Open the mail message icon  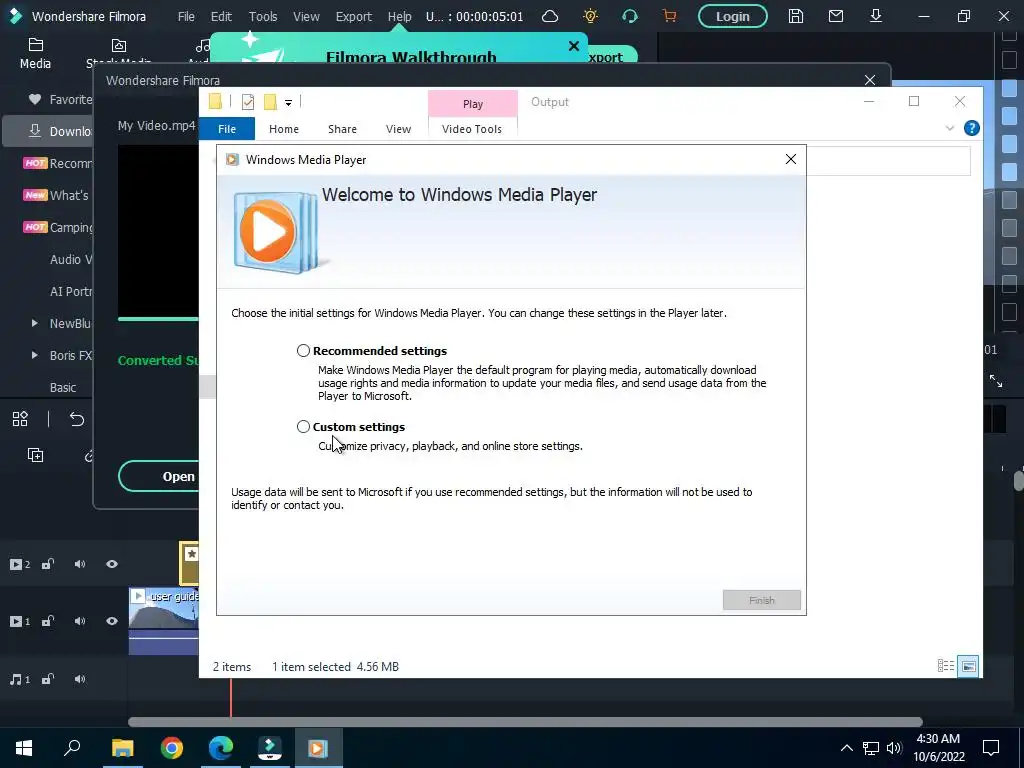pos(835,16)
